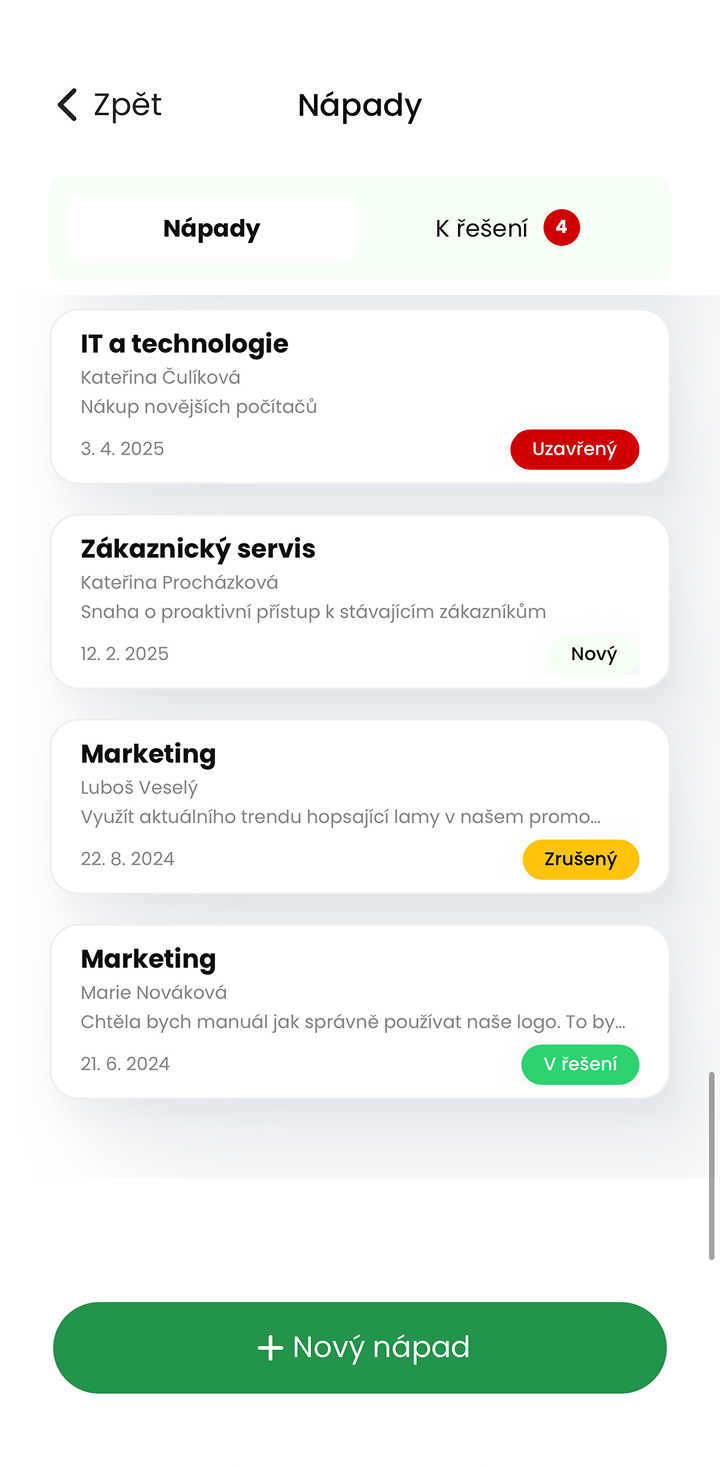Click the red badge showing 4
The height and width of the screenshot is (1468, 720).
(561, 228)
